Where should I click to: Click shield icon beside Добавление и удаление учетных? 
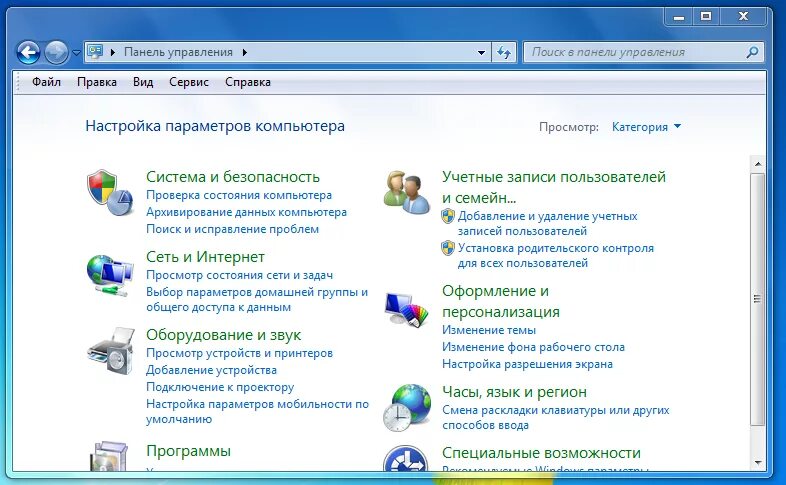[x=448, y=216]
